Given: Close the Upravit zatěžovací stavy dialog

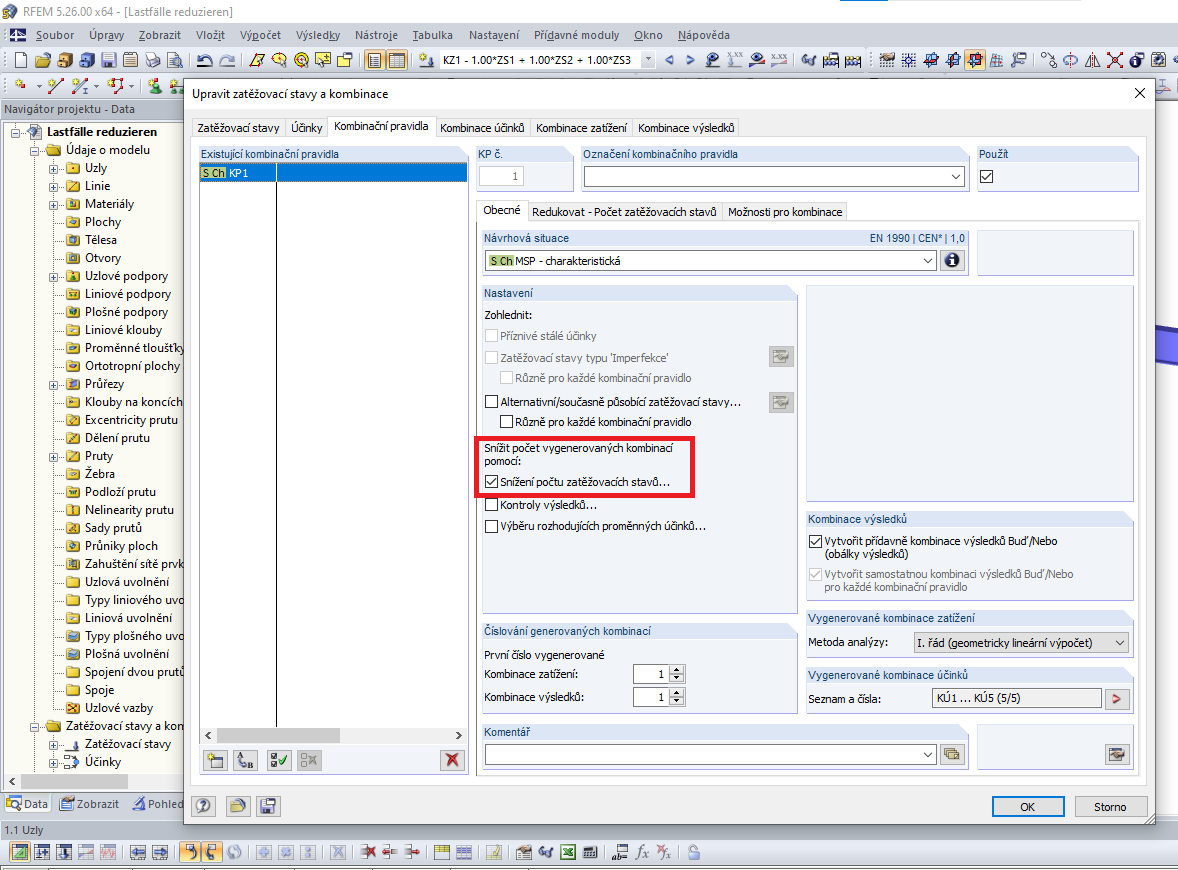Looking at the screenshot, I should tap(1139, 93).
